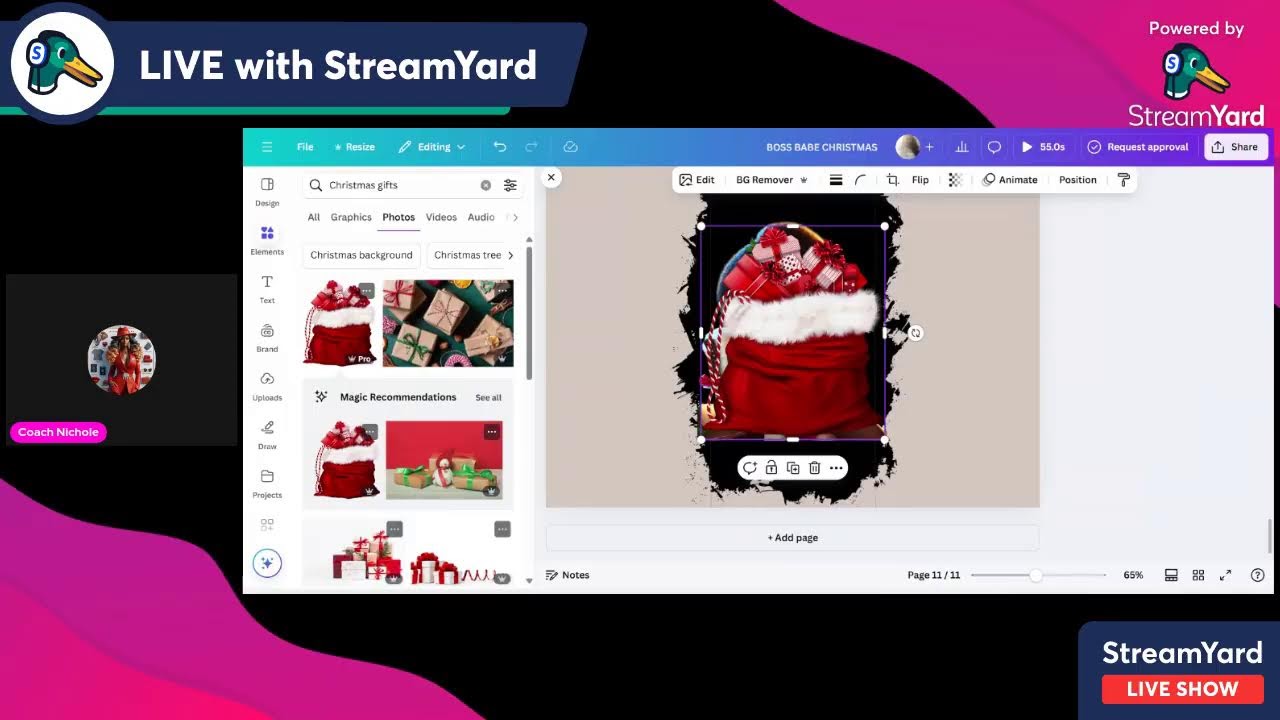Image resolution: width=1280 pixels, height=720 pixels.
Task: Open options for snowman gifts recommendation photo
Action: pyautogui.click(x=491, y=432)
